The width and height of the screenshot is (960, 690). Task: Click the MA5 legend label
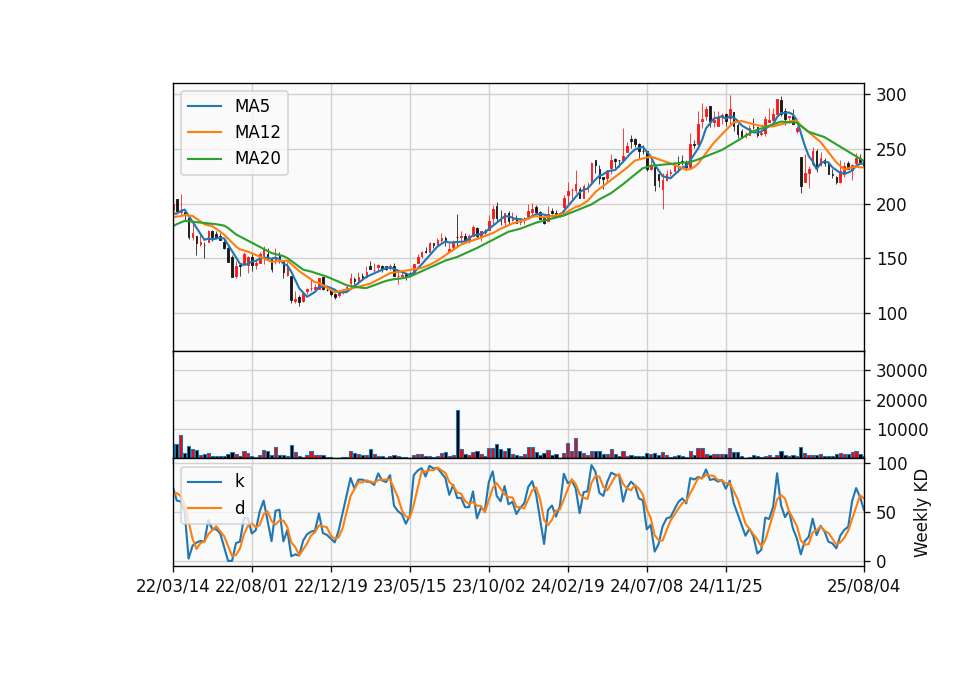click(252, 106)
